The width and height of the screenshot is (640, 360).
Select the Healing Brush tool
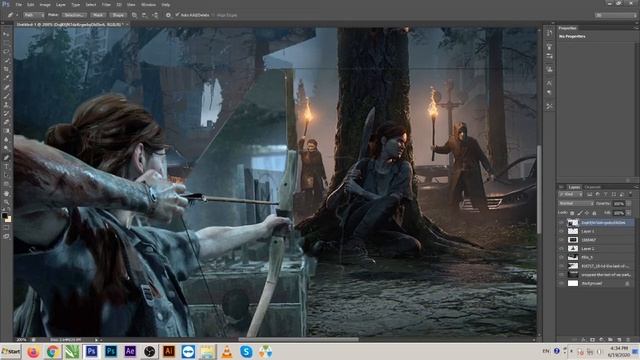6,87
